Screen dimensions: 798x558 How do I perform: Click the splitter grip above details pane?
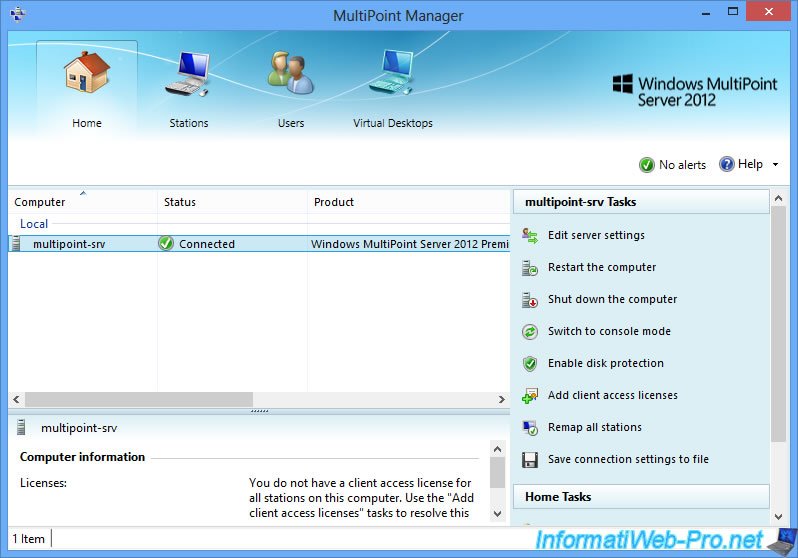[260, 410]
